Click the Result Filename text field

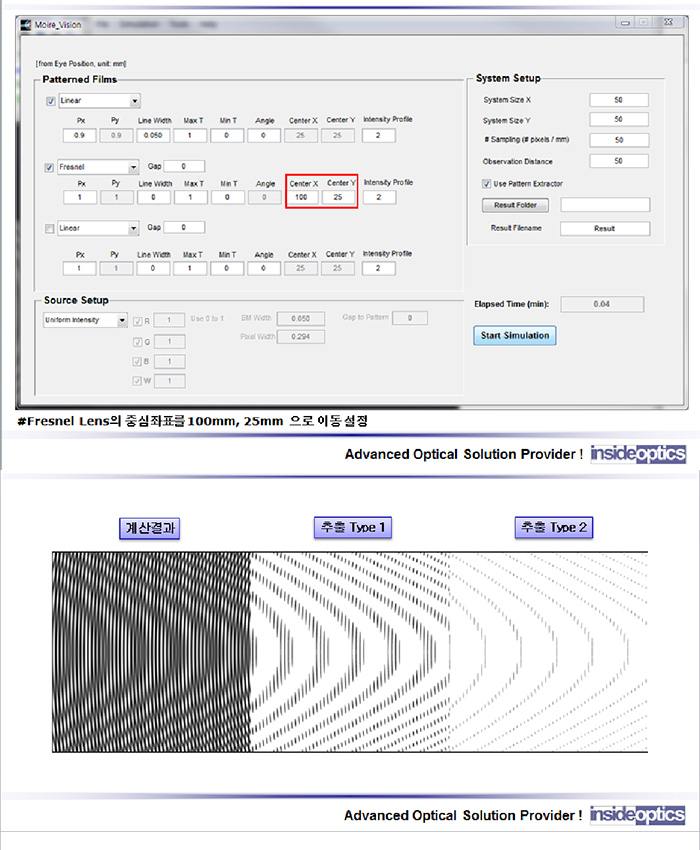tap(604, 228)
